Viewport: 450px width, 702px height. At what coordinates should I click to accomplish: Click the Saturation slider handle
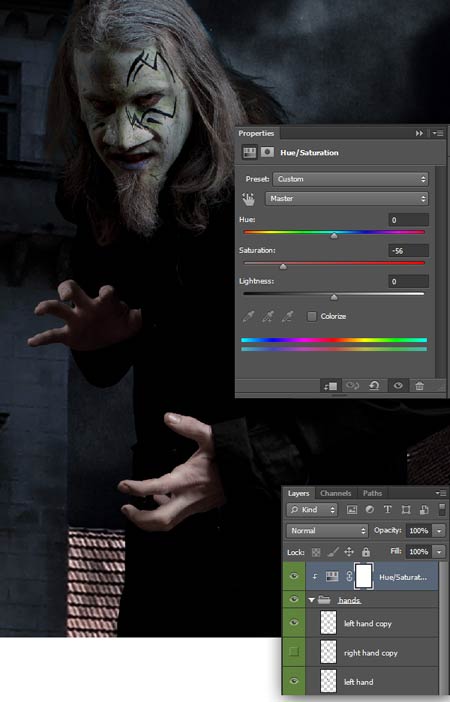tap(283, 267)
